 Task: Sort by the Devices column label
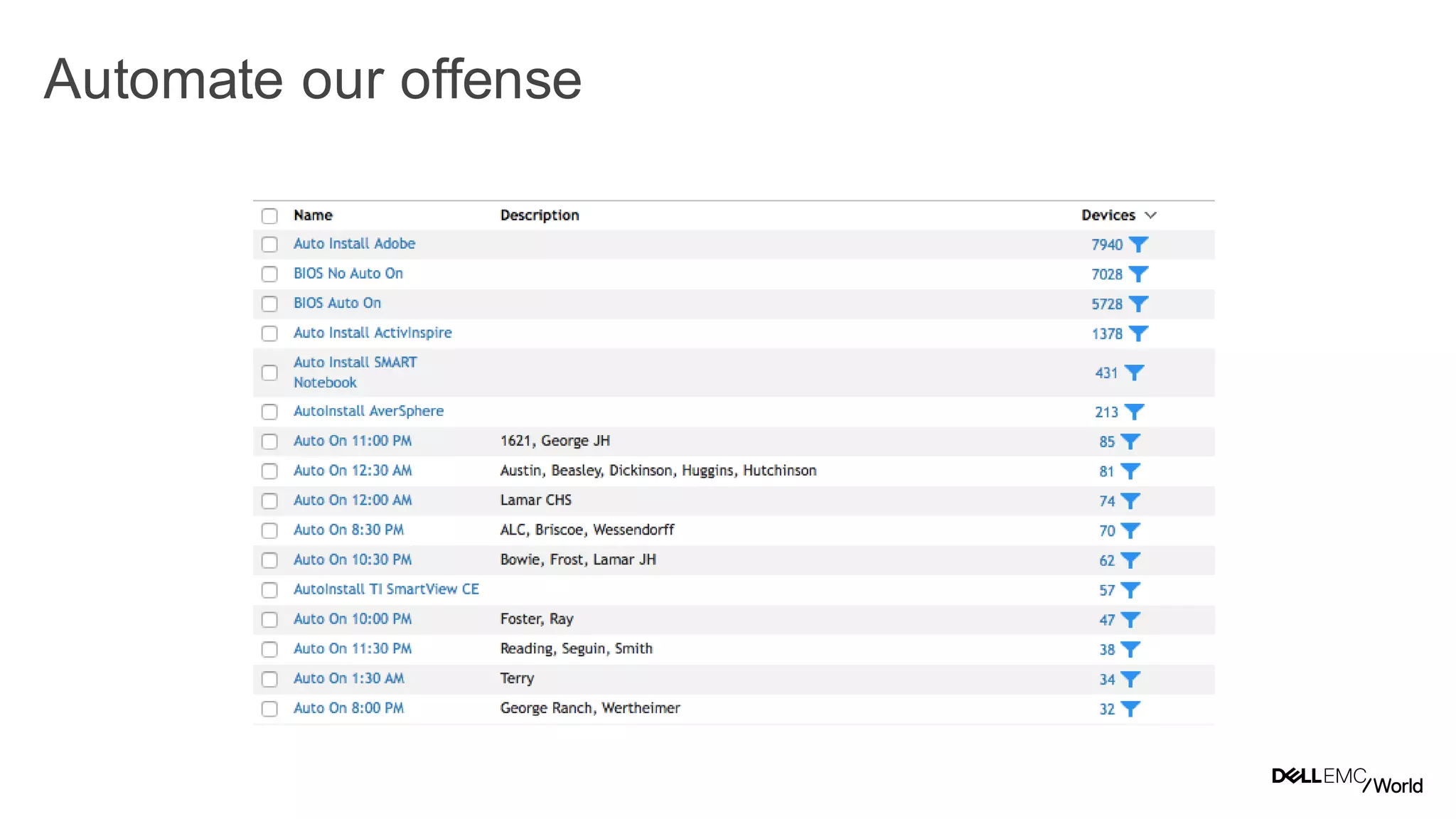coord(1108,215)
